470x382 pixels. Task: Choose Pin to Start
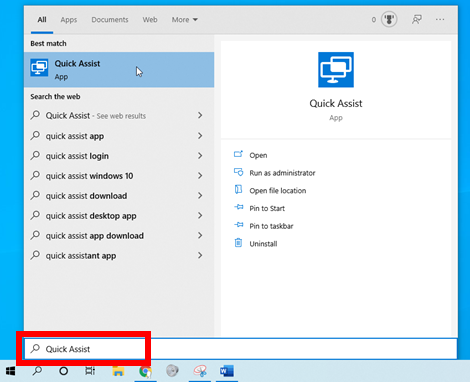(267, 208)
